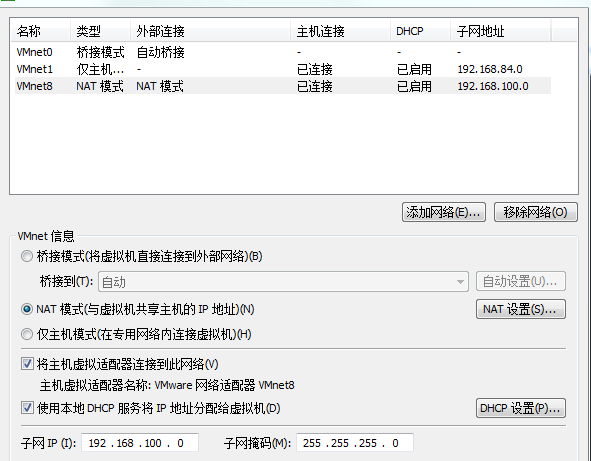Click subnet address 192.168.84.0 cell

[x=490, y=69]
